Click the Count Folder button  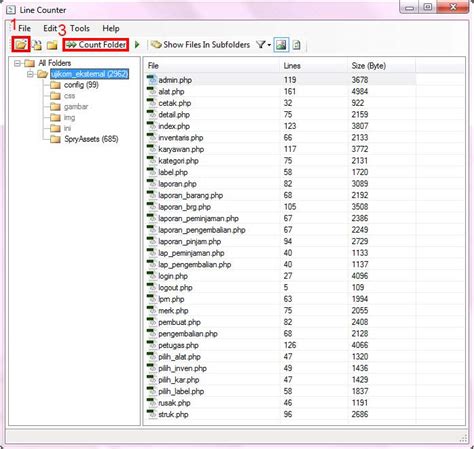tap(96, 45)
